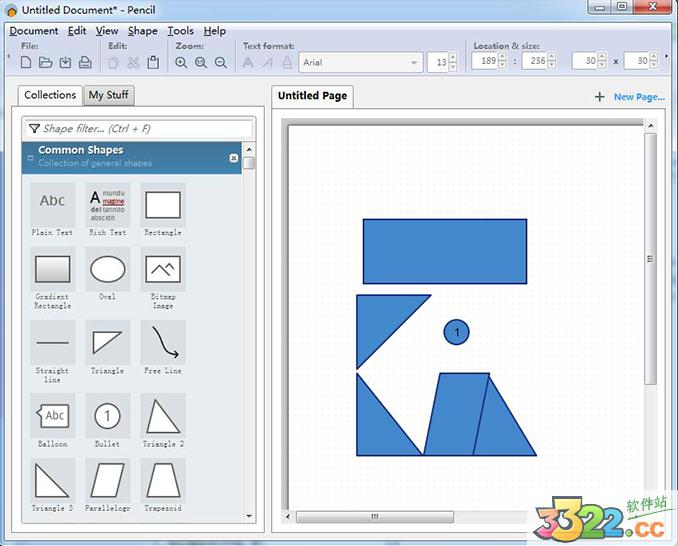This screenshot has width=678, height=546.
Task: Click the New Document icon
Action: pyautogui.click(x=26, y=63)
